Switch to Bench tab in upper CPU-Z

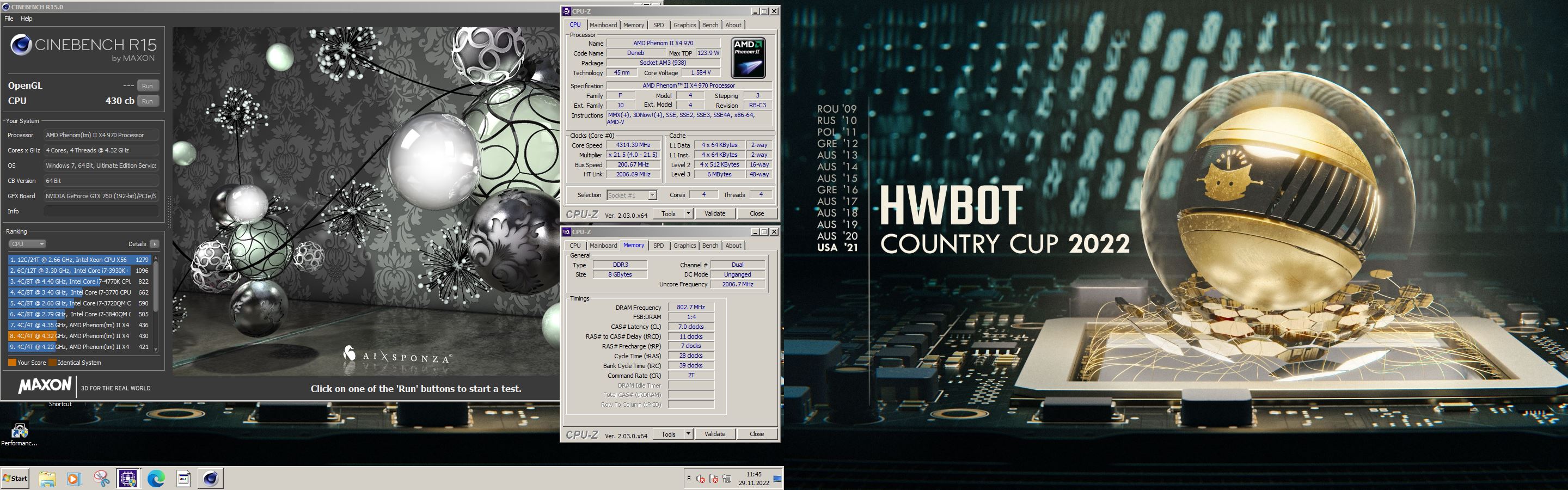click(x=710, y=25)
